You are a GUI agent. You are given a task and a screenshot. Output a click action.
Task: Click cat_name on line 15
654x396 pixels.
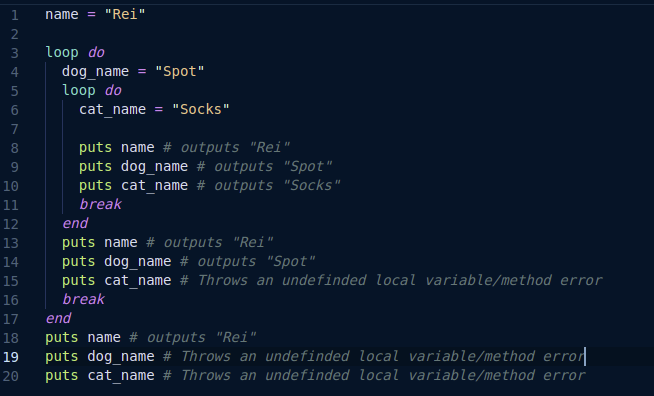[138, 280]
